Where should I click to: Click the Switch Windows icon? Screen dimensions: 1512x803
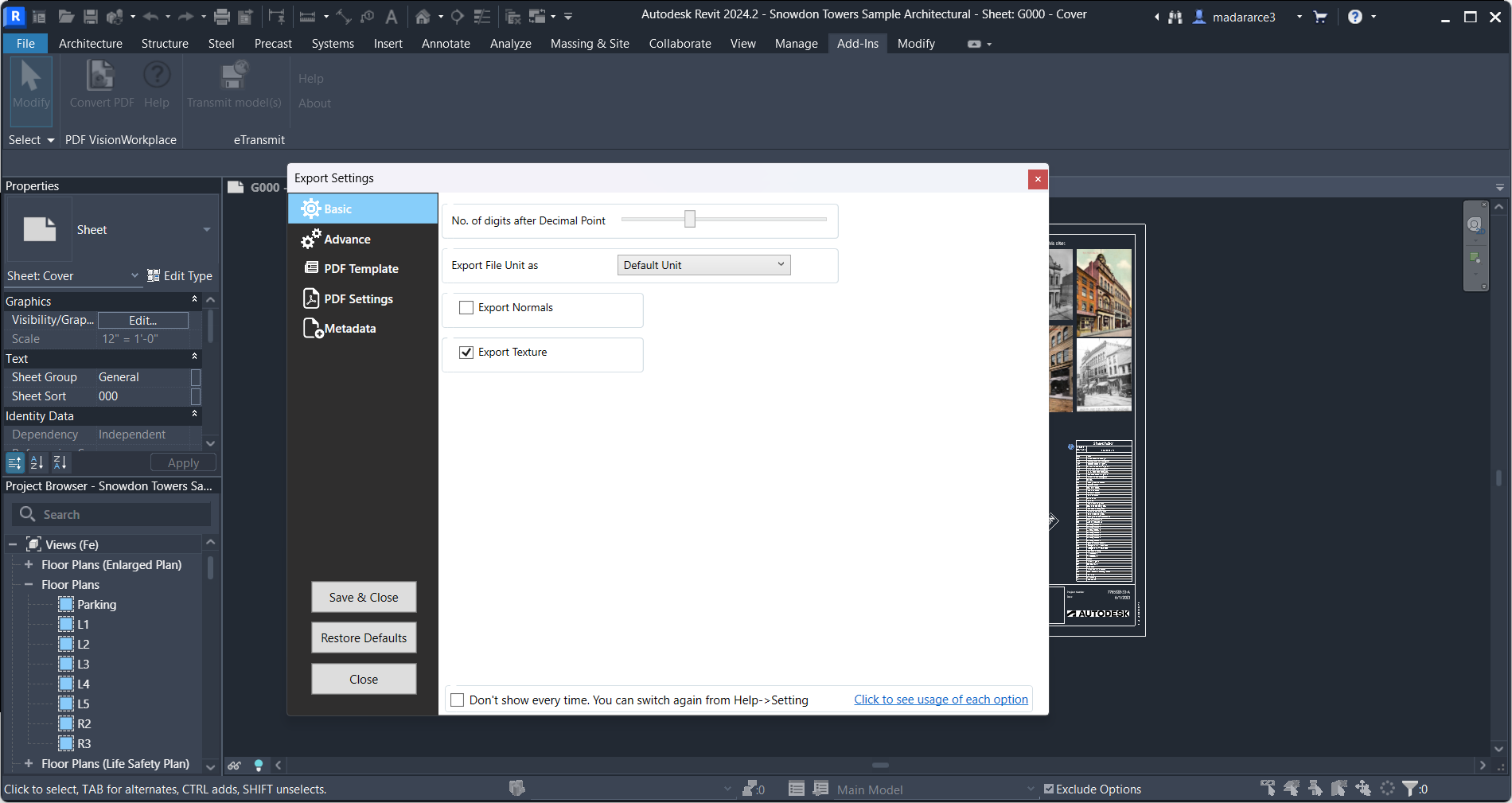click(538, 16)
